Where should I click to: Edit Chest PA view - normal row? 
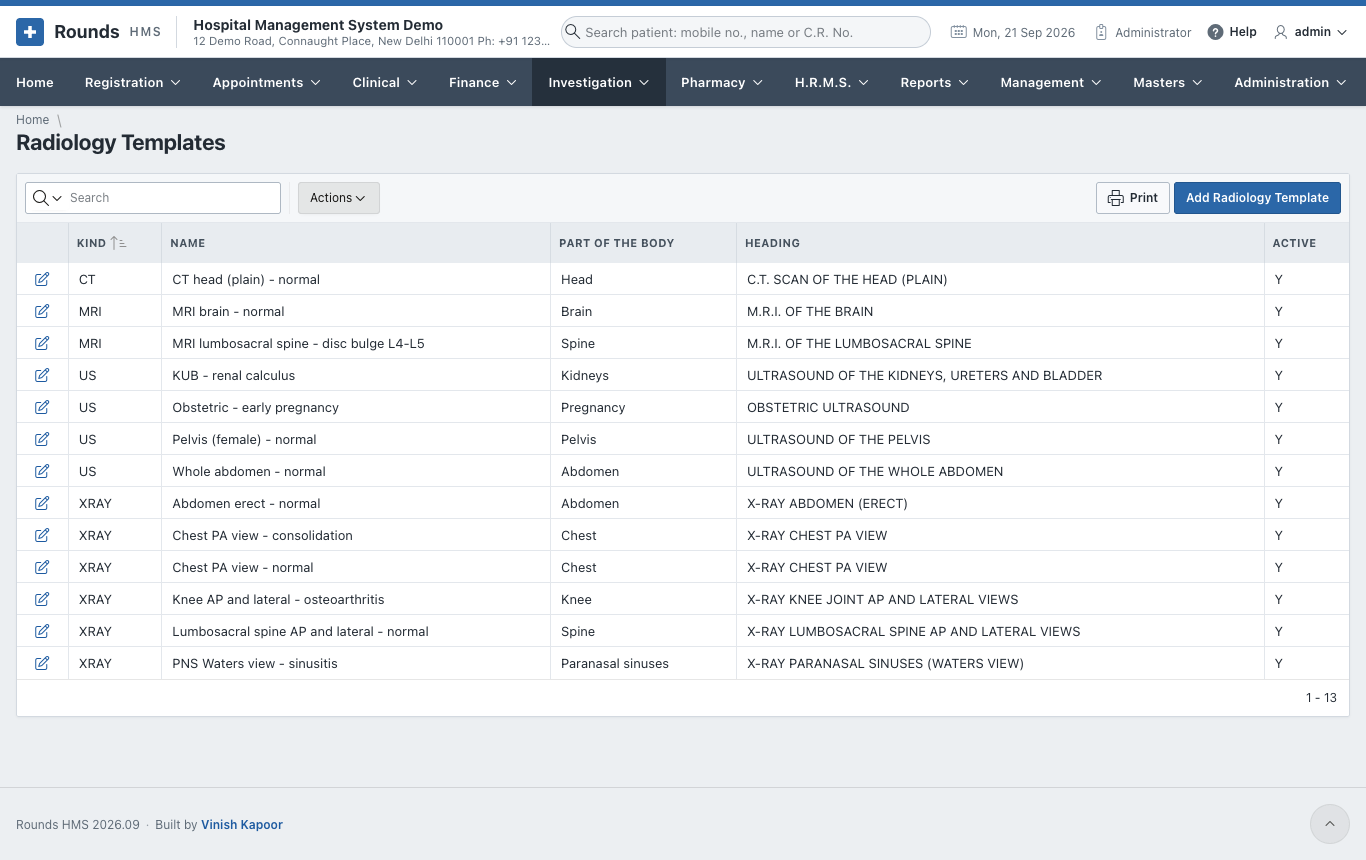(42, 567)
